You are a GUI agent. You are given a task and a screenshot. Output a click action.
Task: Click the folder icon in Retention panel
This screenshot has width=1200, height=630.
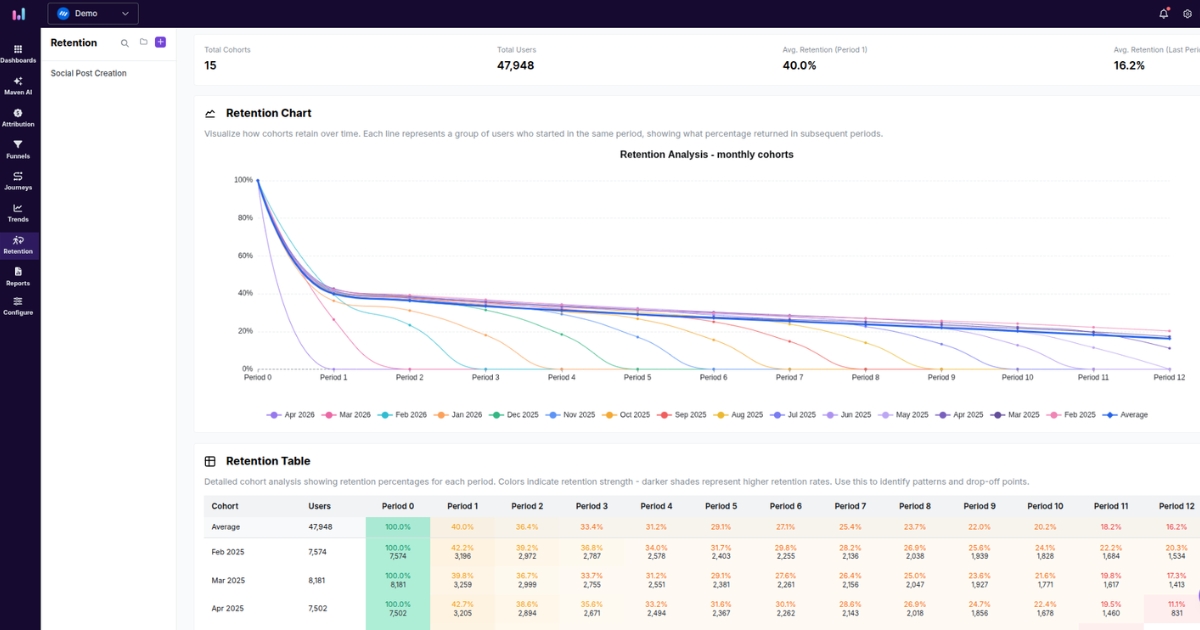coord(143,42)
